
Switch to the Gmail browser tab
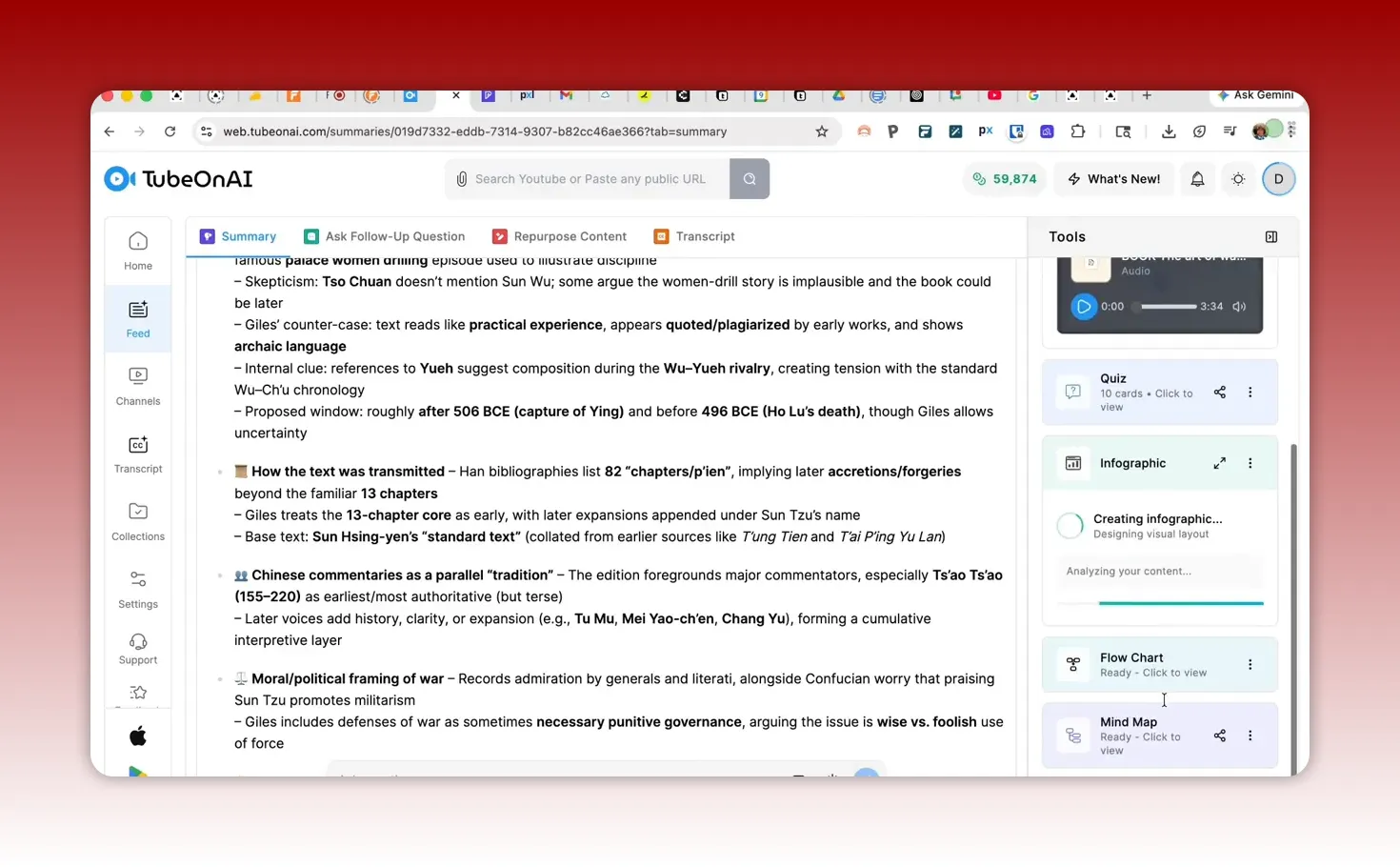pos(567,95)
